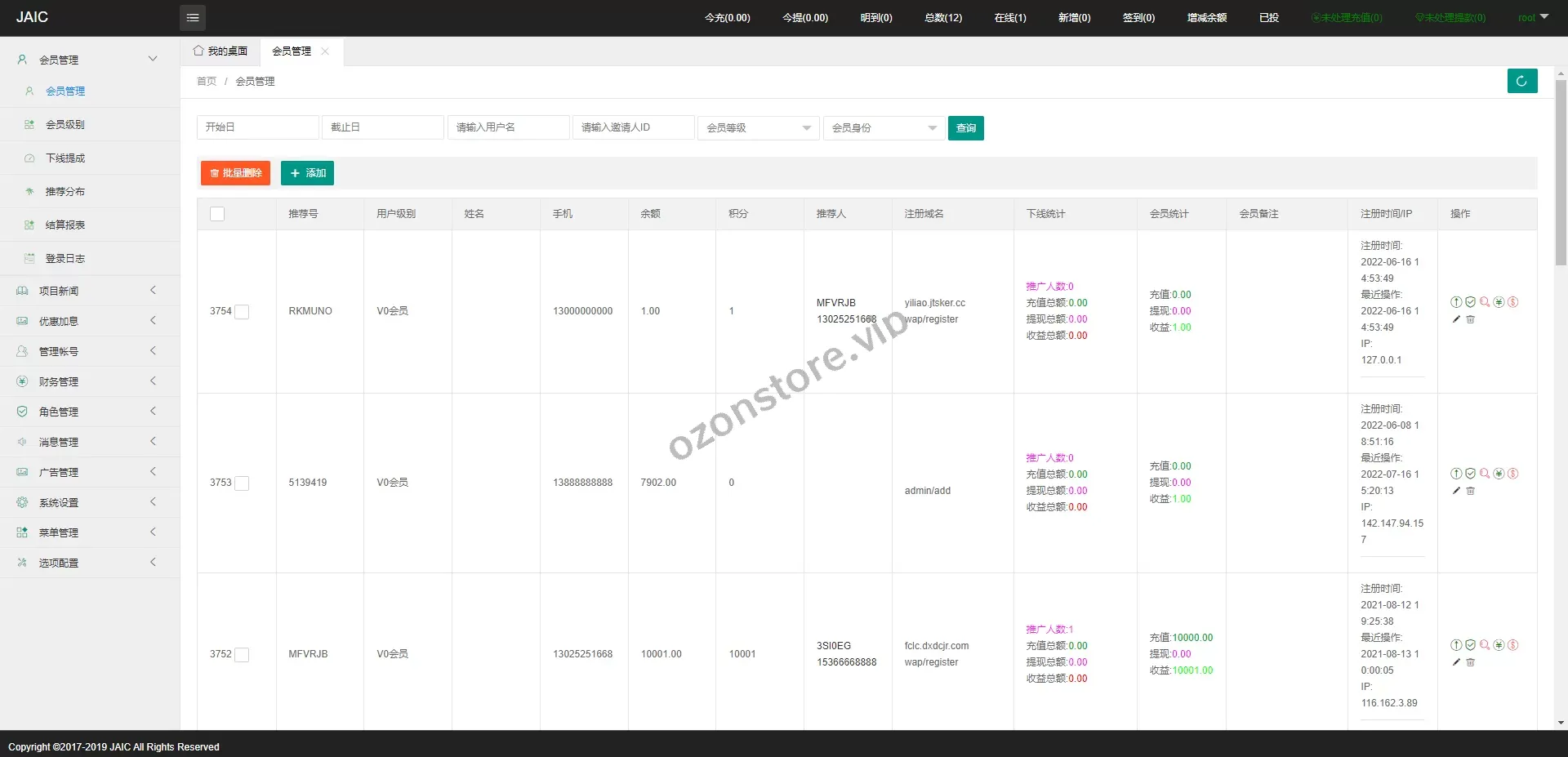
Task: Click the green refresh icon button
Action: [1521, 81]
